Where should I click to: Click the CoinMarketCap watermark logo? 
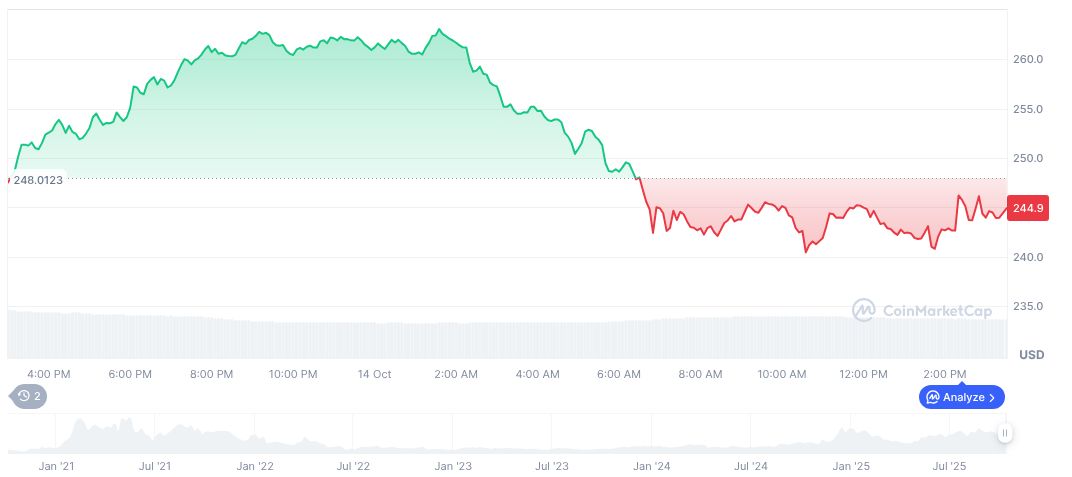click(x=921, y=311)
